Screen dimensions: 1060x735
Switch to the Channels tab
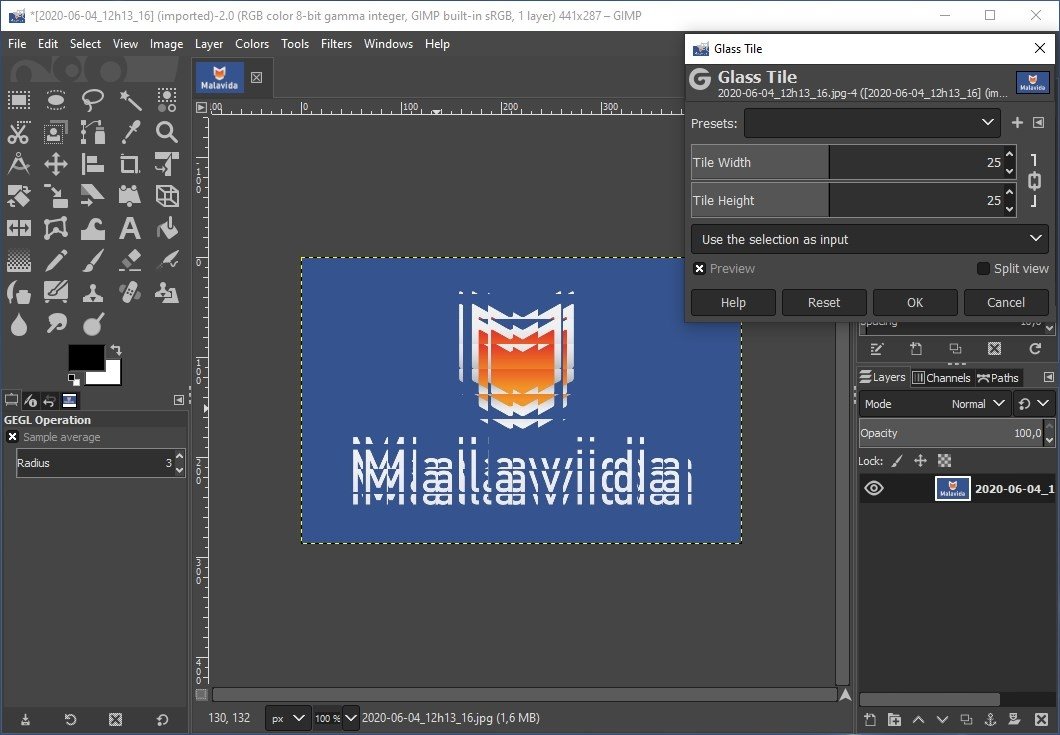click(x=941, y=377)
